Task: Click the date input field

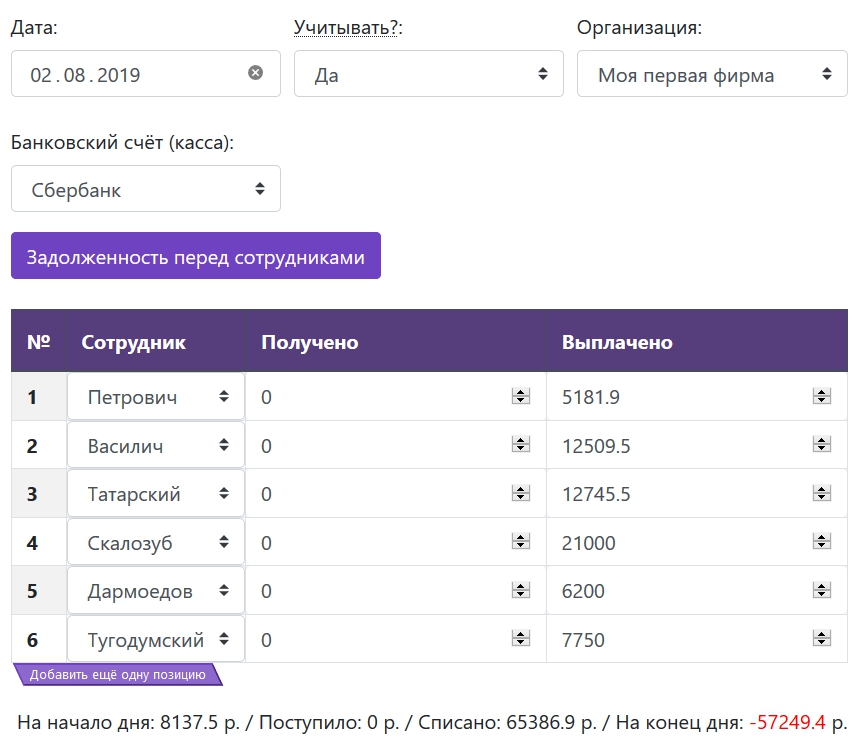Action: (130, 74)
